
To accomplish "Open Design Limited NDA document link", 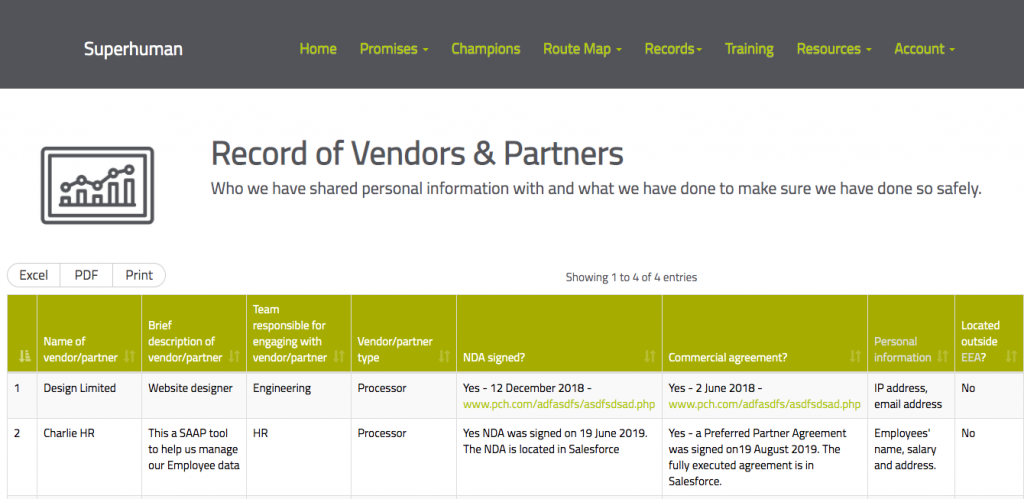I will coord(559,404).
